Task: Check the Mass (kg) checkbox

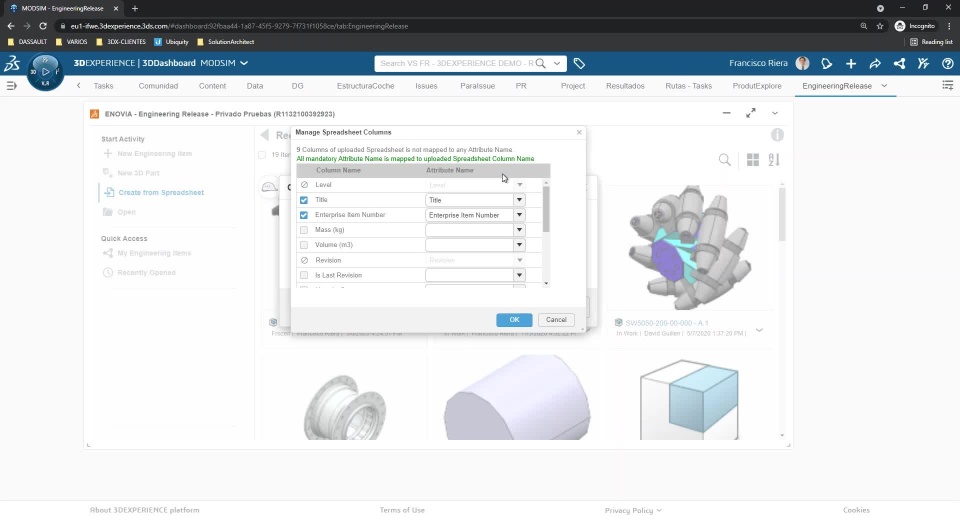Action: tap(304, 230)
